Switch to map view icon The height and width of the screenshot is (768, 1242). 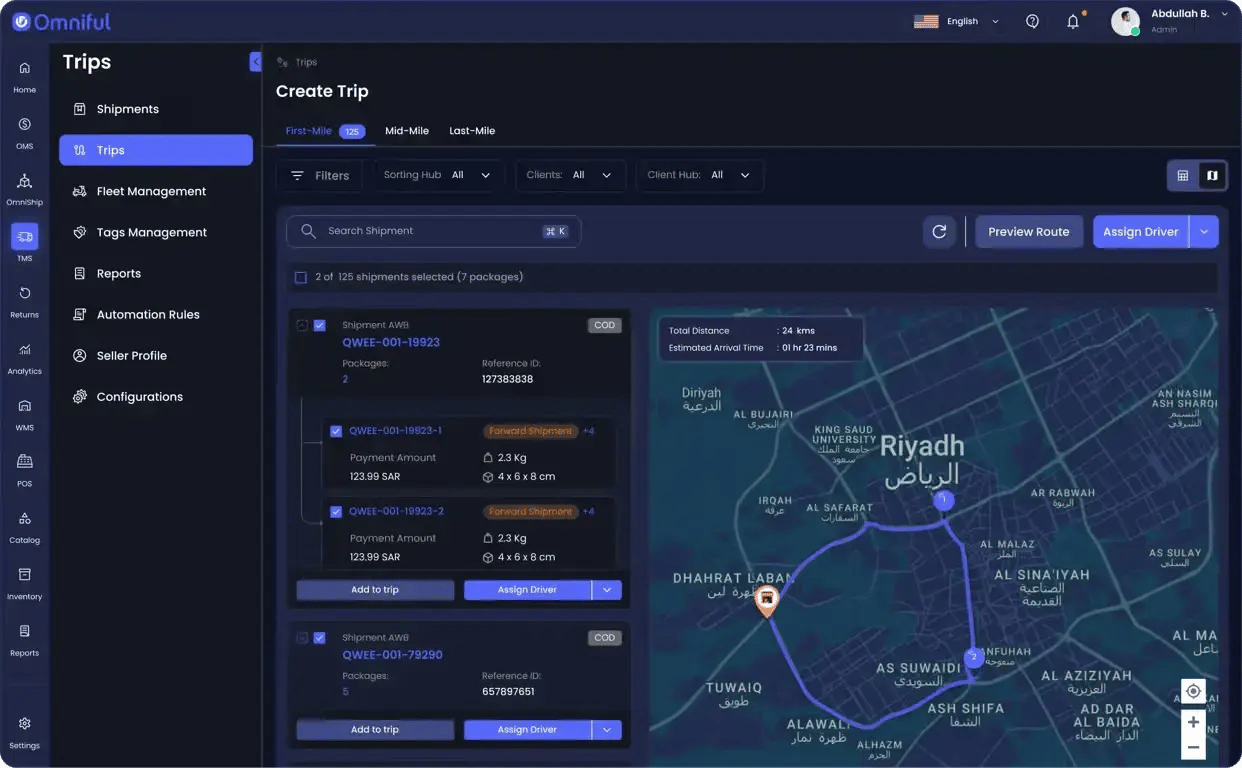tap(1212, 175)
